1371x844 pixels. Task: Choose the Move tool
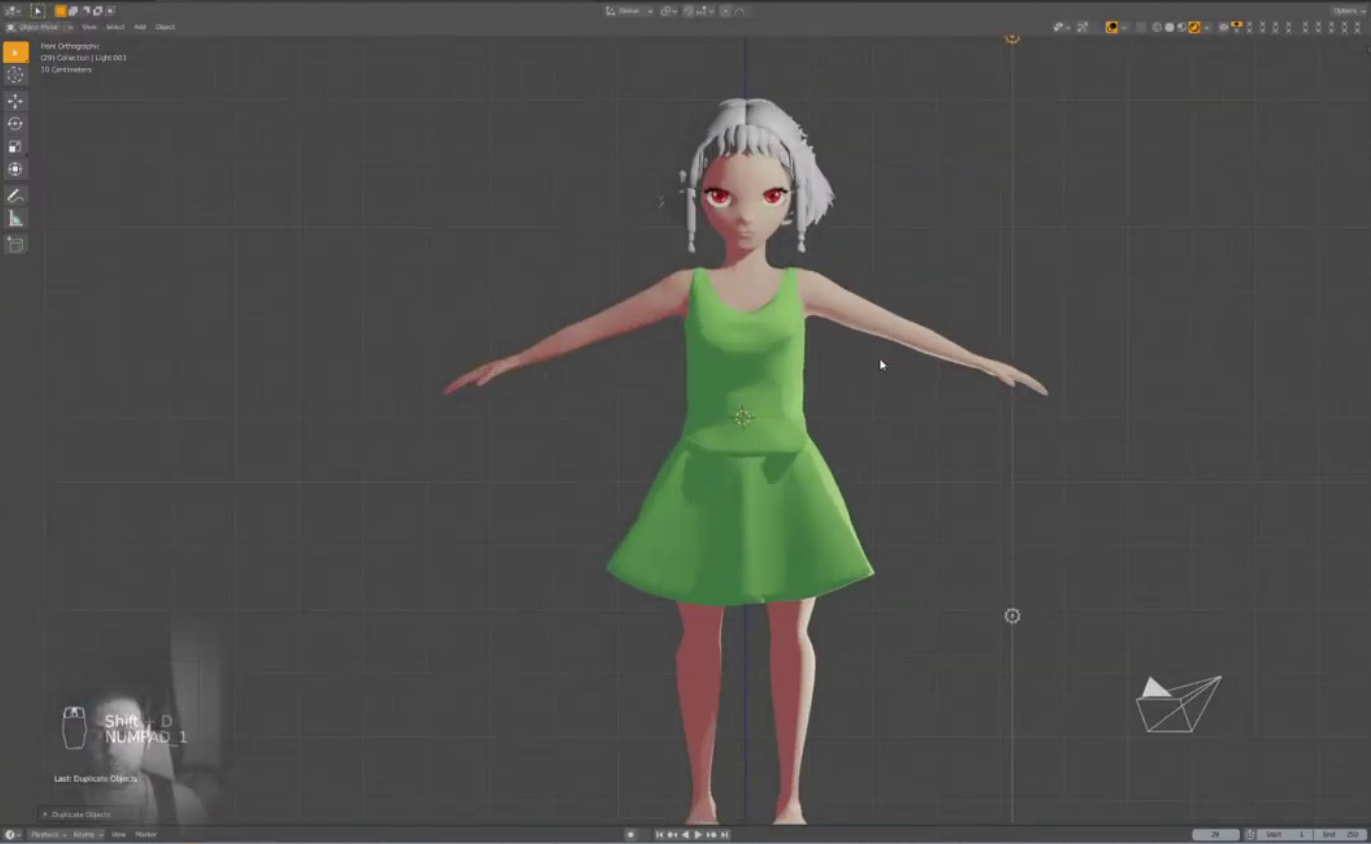click(16, 101)
